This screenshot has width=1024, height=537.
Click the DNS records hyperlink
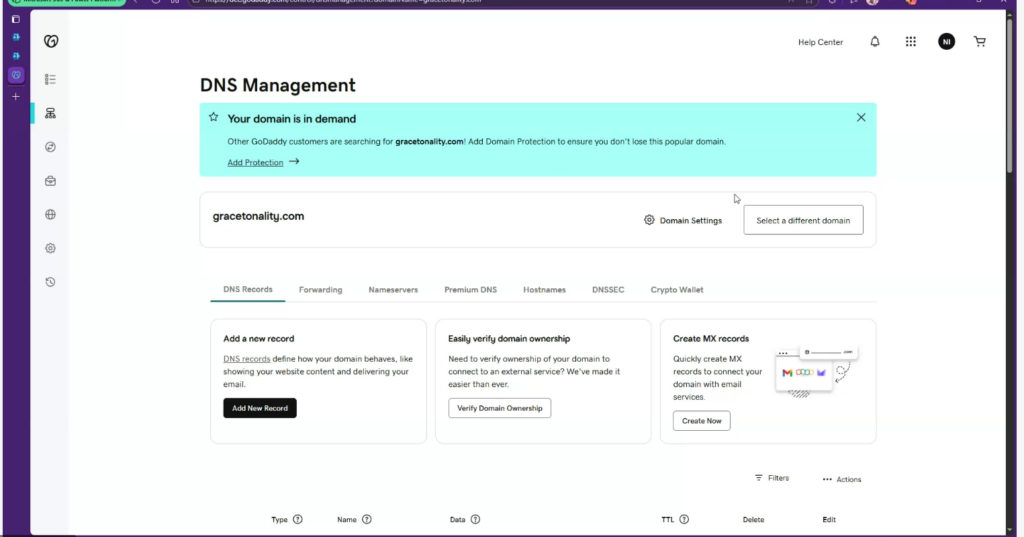click(x=246, y=359)
